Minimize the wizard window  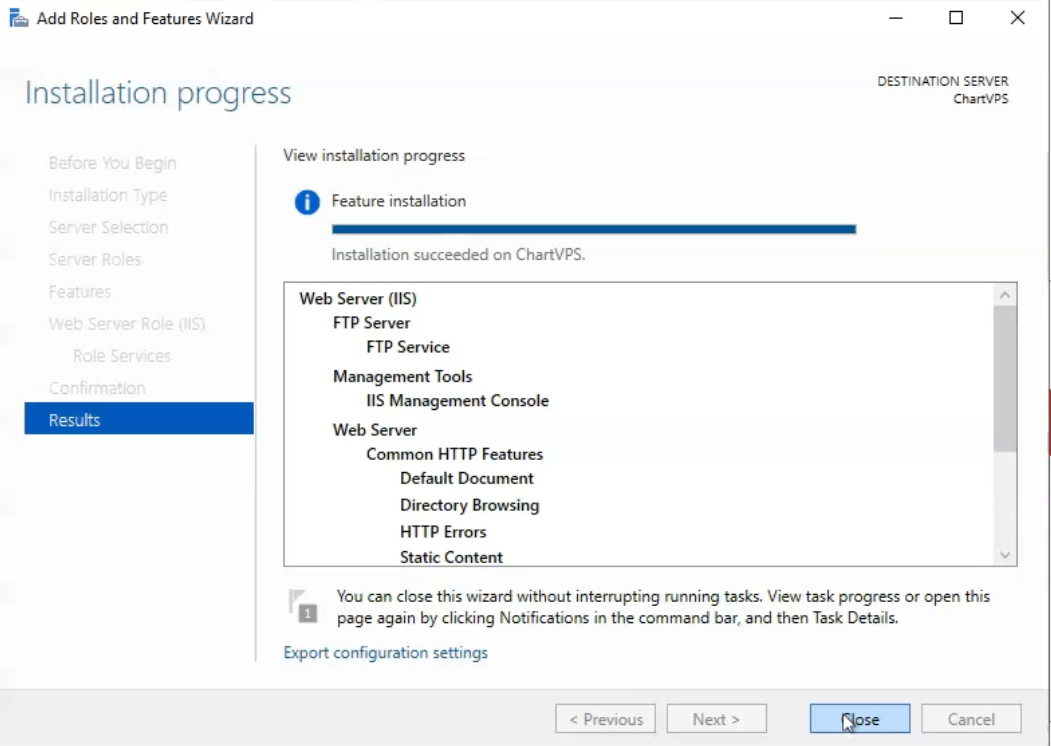coord(895,18)
